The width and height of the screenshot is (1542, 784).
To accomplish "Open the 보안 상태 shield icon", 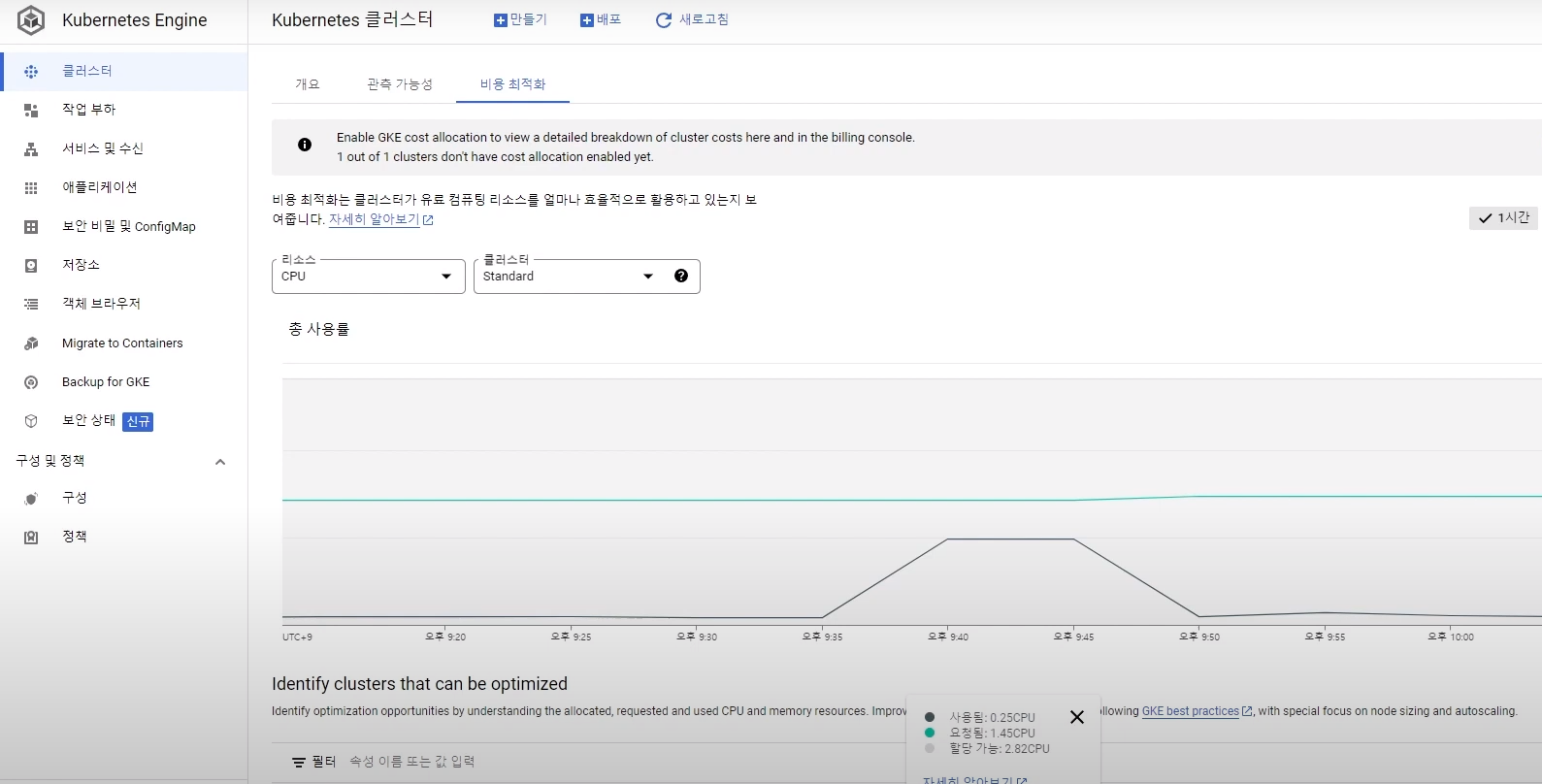I will click(31, 421).
